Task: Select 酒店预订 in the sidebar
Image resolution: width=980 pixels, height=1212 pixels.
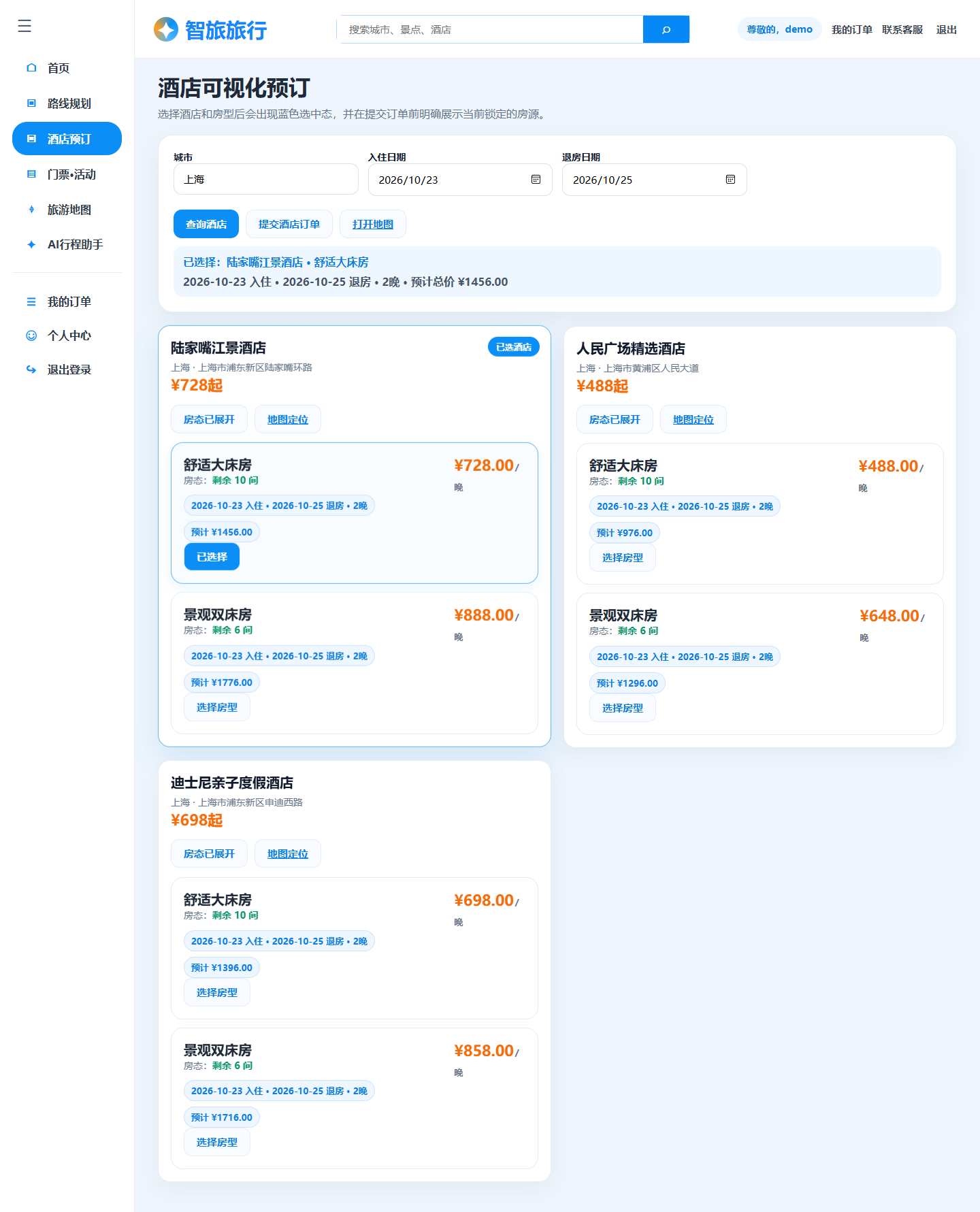Action: [x=67, y=139]
